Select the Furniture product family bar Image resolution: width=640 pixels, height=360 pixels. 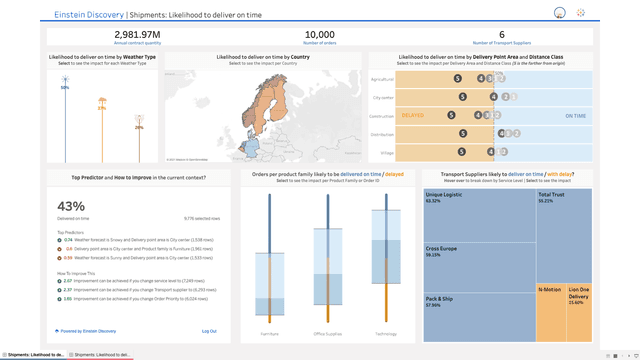[269, 258]
